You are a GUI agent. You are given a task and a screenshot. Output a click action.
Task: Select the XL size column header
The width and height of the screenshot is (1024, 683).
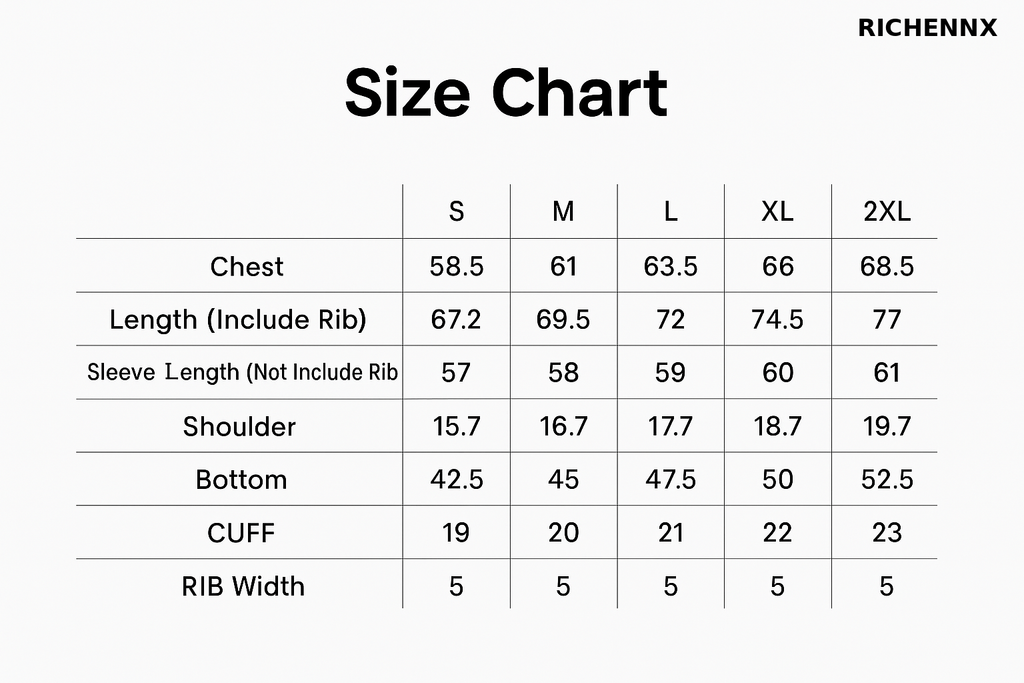(777, 212)
